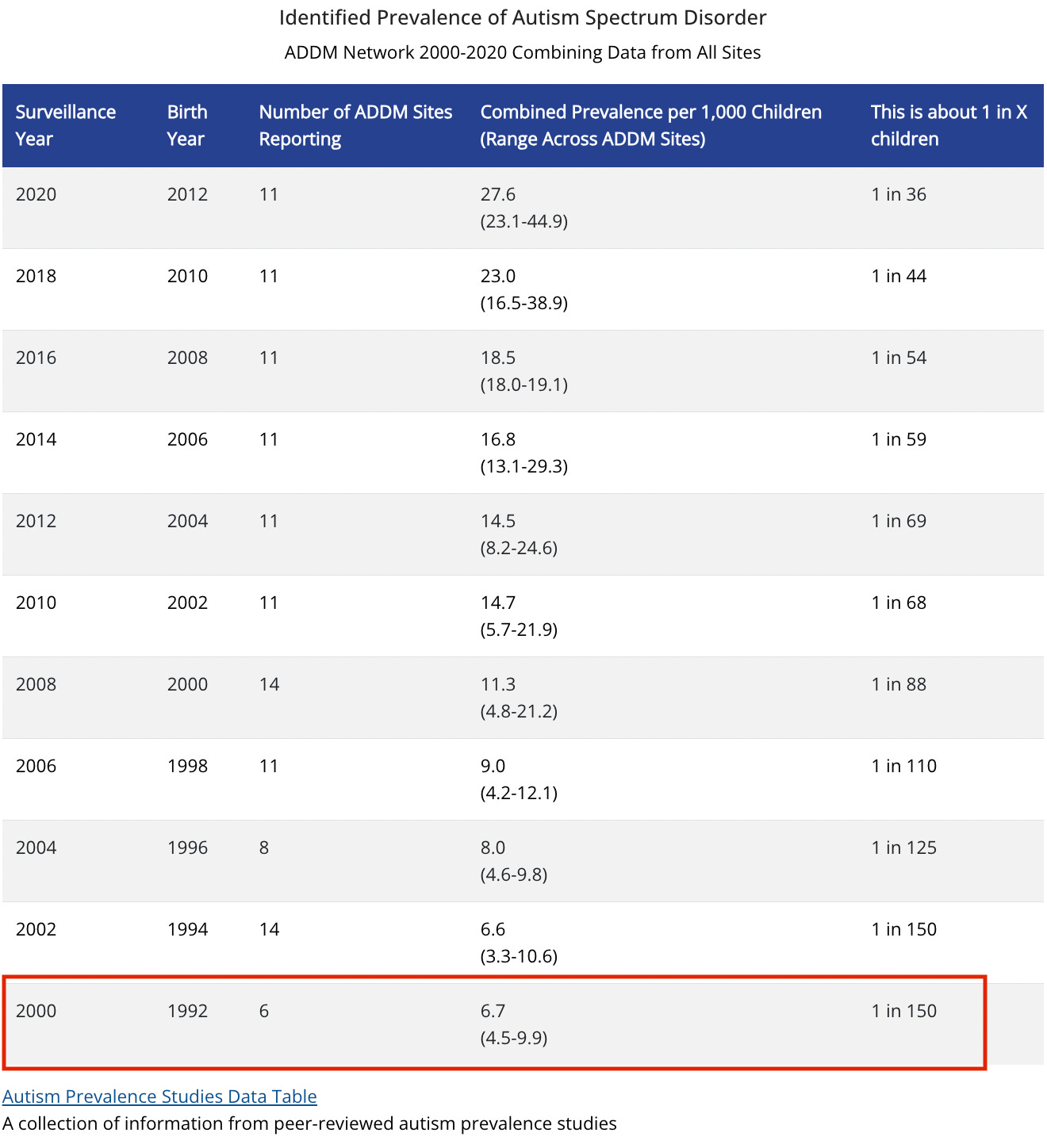Click the range (23.1-44.9)

click(524, 221)
